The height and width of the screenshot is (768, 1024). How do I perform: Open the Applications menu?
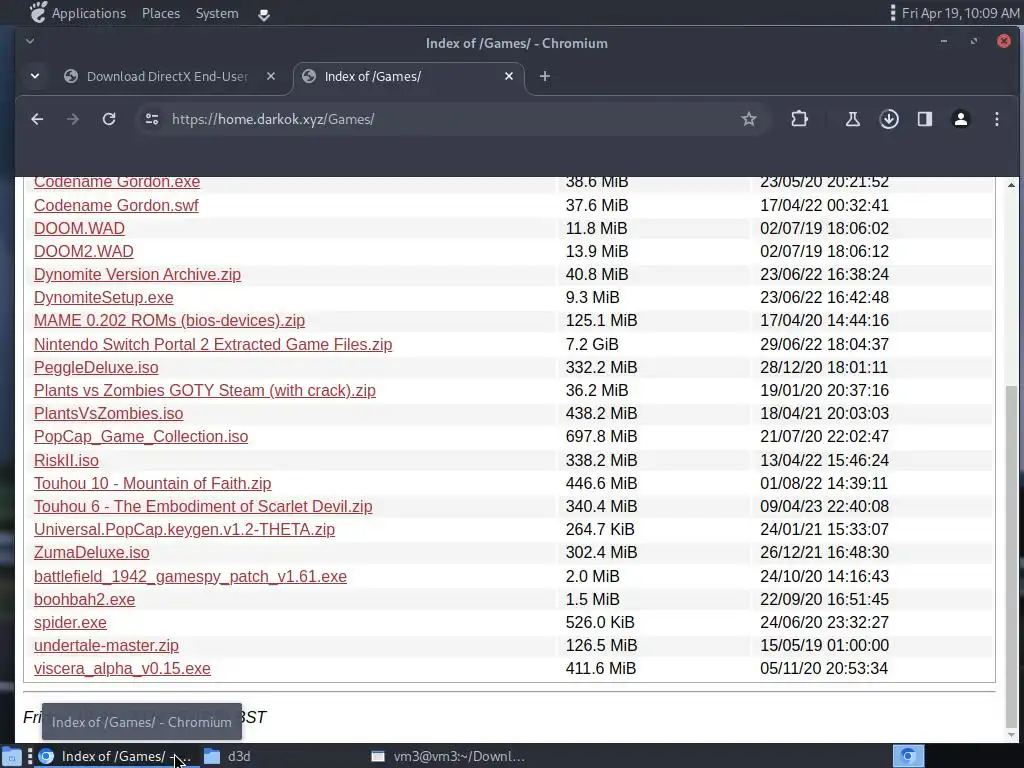coord(78,13)
